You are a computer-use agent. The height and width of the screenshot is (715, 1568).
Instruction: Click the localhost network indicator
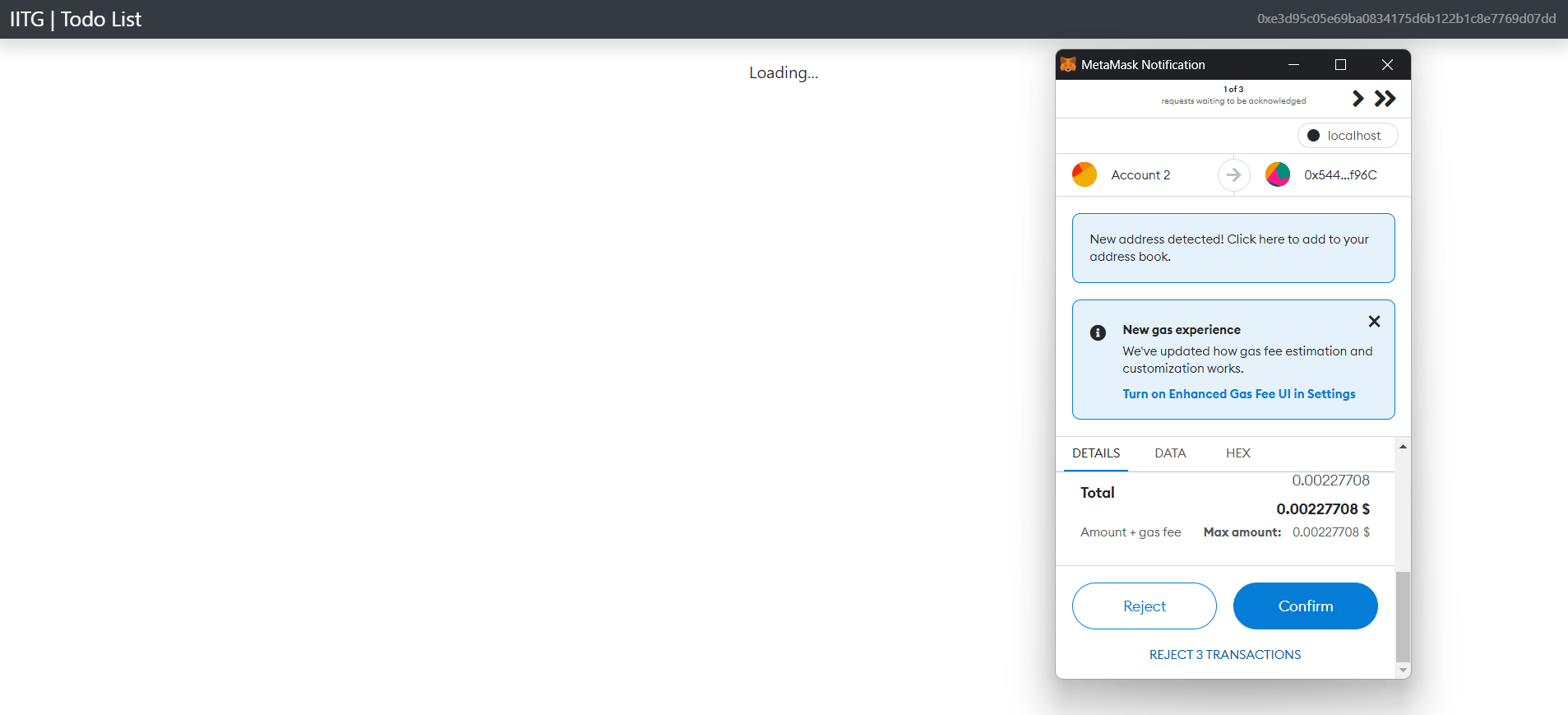coord(1348,136)
